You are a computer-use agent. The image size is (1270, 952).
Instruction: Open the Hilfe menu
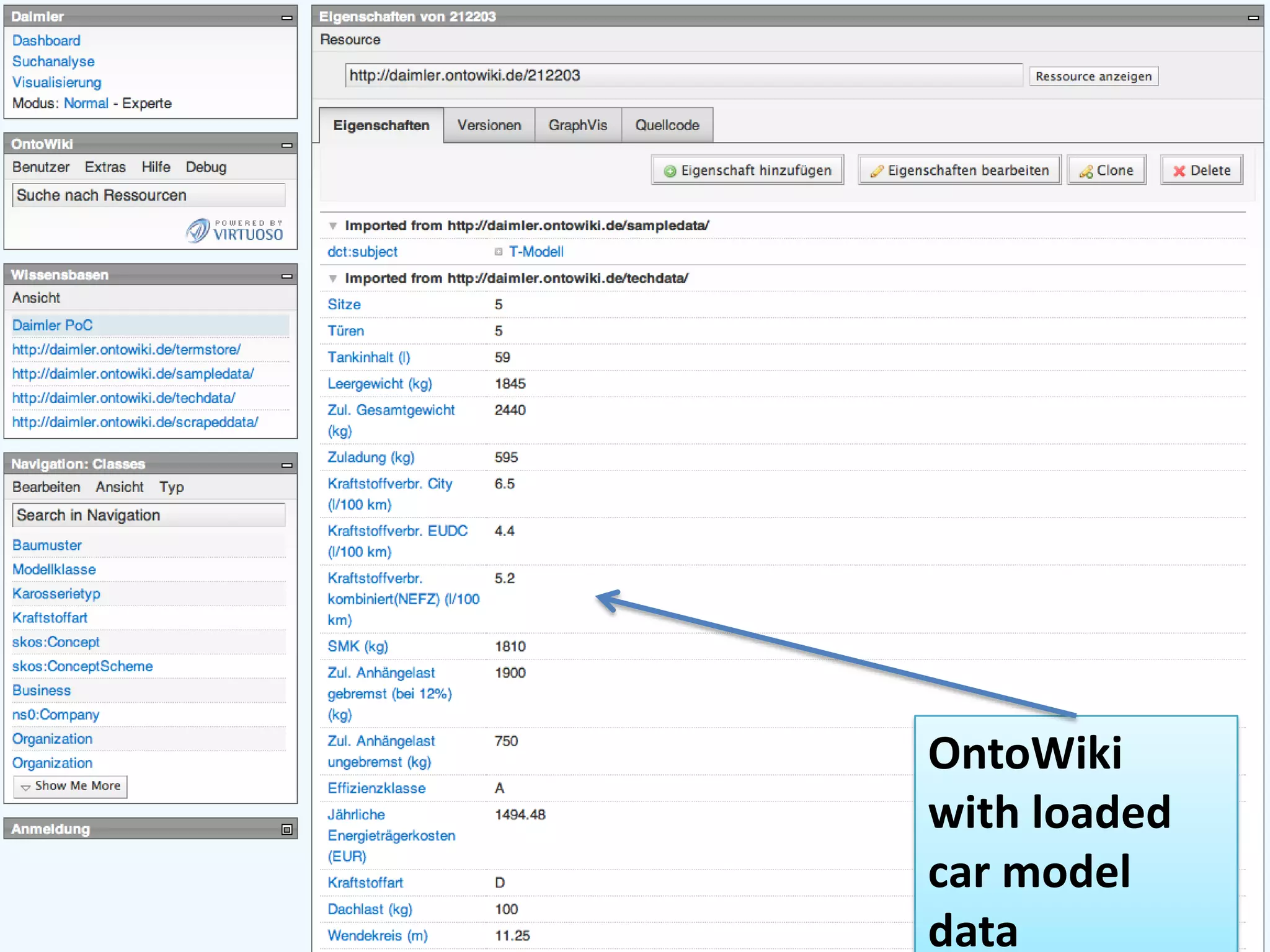coord(156,167)
